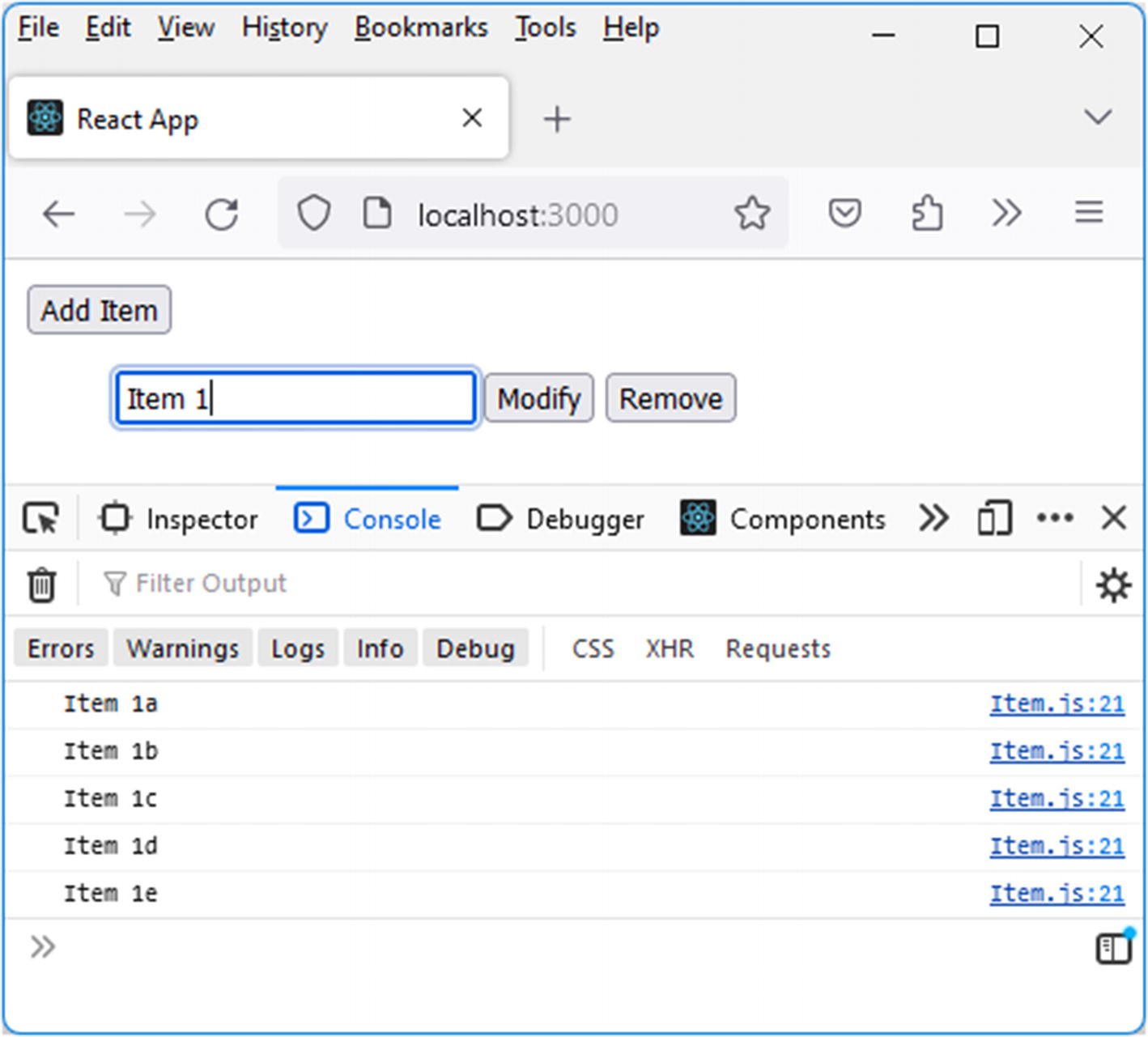Open the Item.js:21 link for Item 1a

click(x=1057, y=704)
